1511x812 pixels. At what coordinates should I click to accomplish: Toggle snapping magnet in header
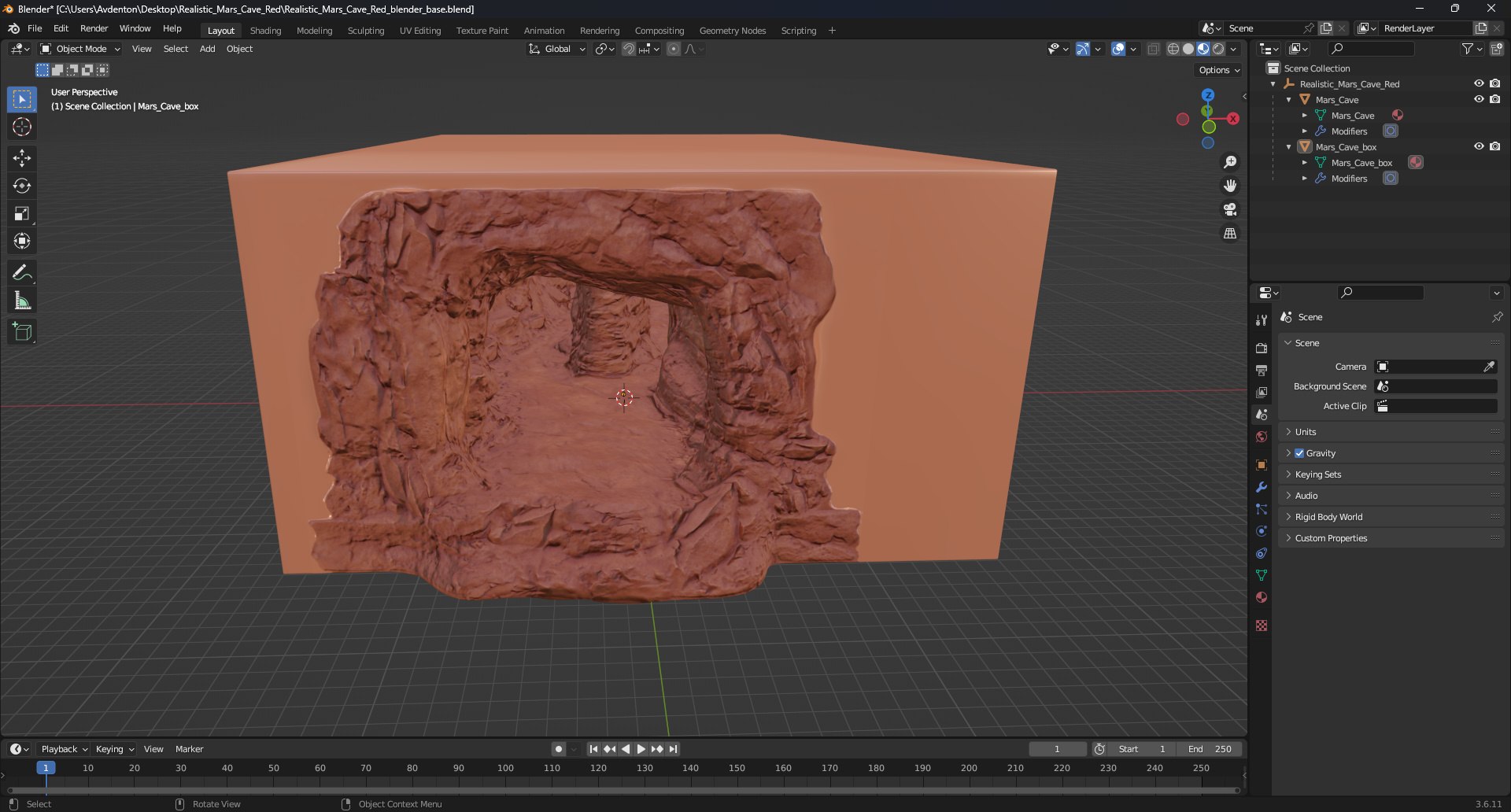coord(629,49)
